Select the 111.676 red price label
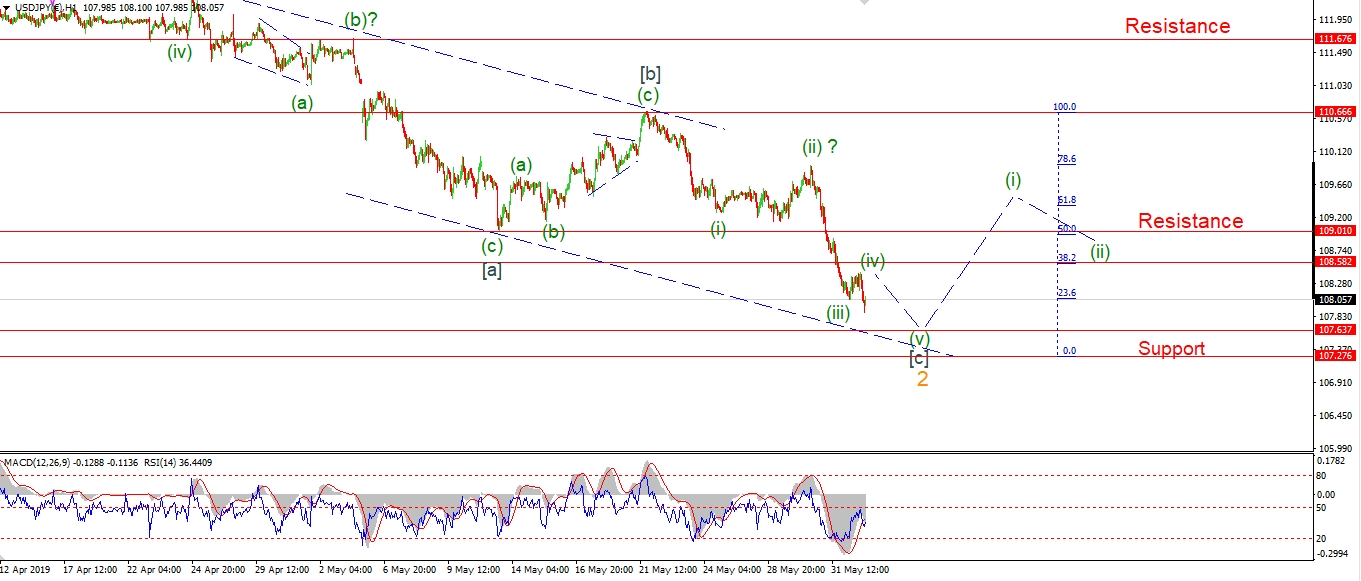 (1337, 39)
